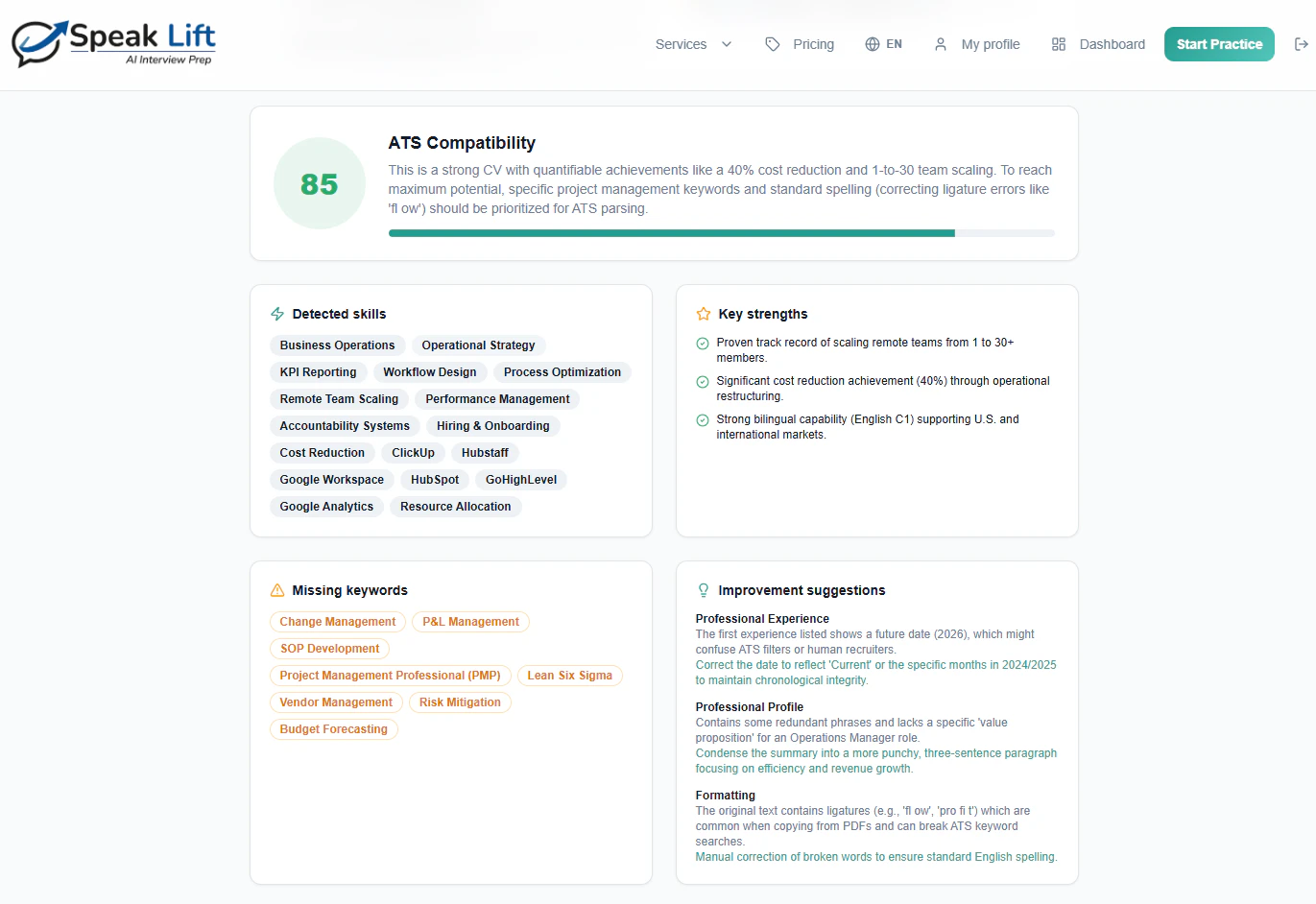Click the Risk Mitigation missing keyword
The width and height of the screenshot is (1316, 904).
coord(460,702)
